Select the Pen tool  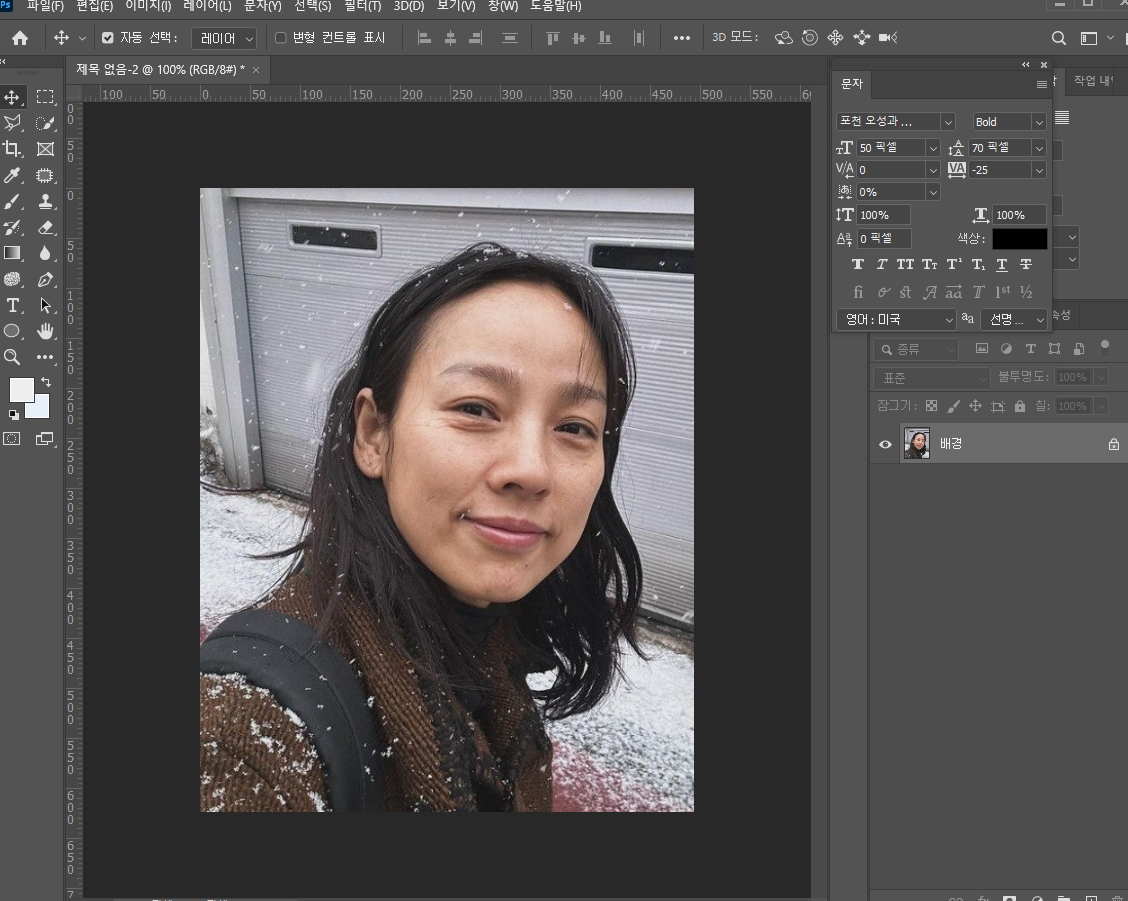[x=45, y=279]
